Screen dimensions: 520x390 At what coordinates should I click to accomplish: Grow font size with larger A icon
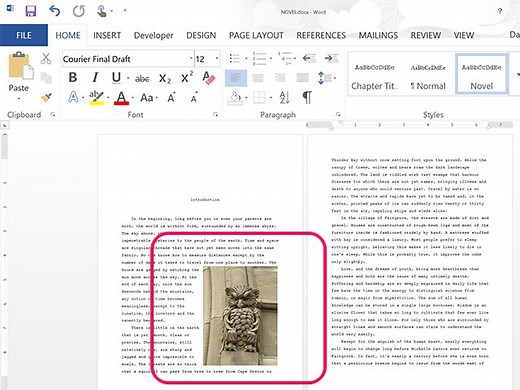[x=171, y=98]
